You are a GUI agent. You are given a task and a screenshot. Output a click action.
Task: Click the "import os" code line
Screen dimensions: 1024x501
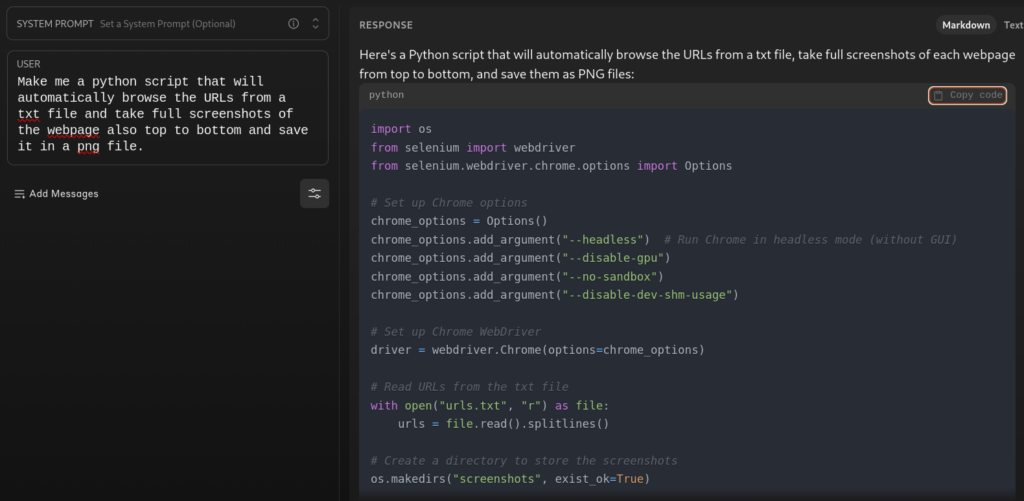[x=401, y=129]
